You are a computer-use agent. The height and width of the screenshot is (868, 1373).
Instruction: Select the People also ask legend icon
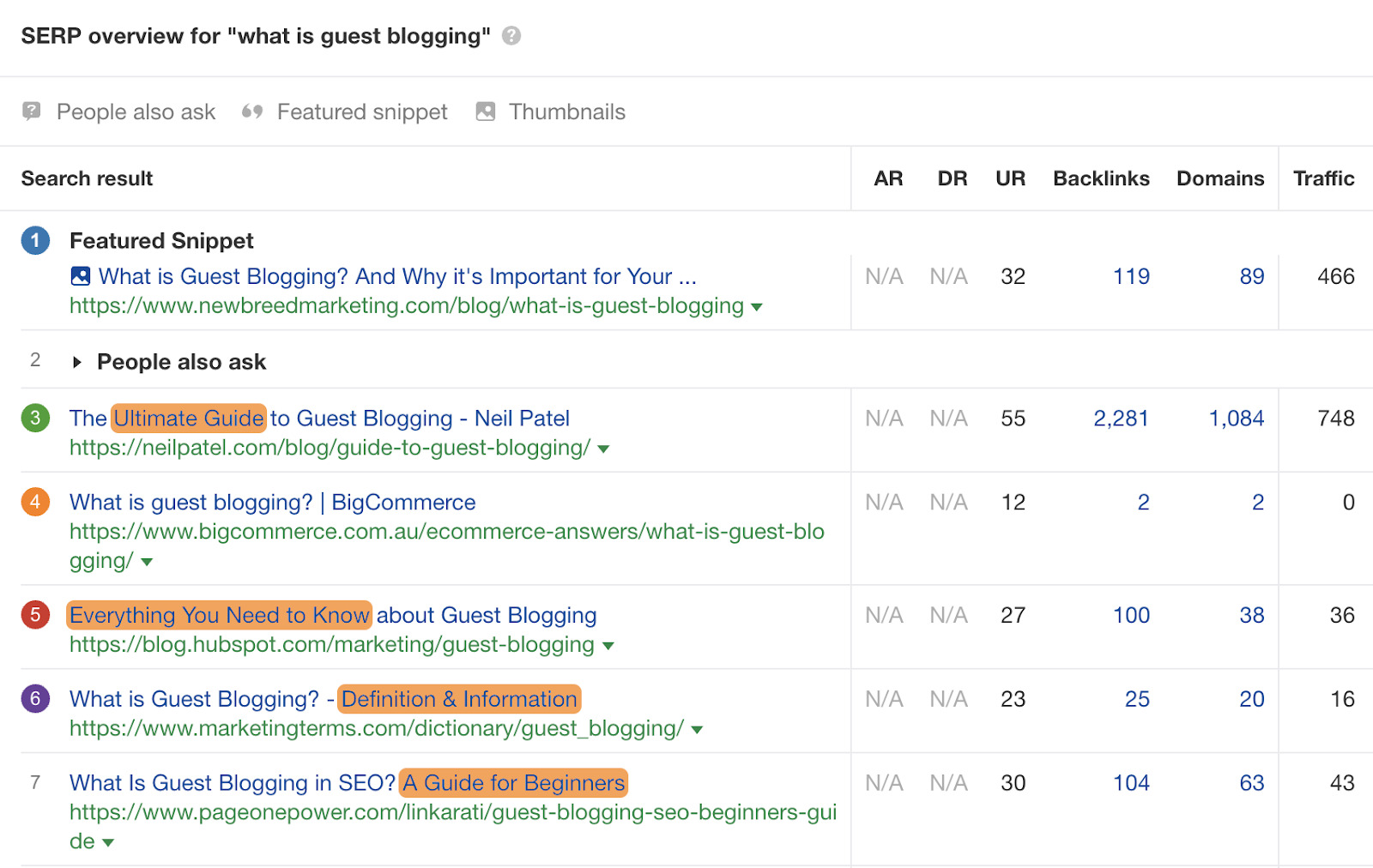pos(31,112)
